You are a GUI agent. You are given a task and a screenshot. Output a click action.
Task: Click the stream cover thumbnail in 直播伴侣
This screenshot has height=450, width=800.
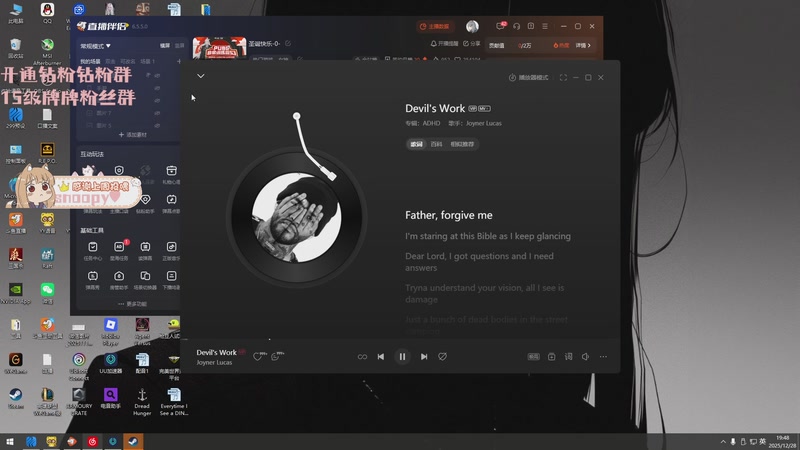click(x=219, y=48)
